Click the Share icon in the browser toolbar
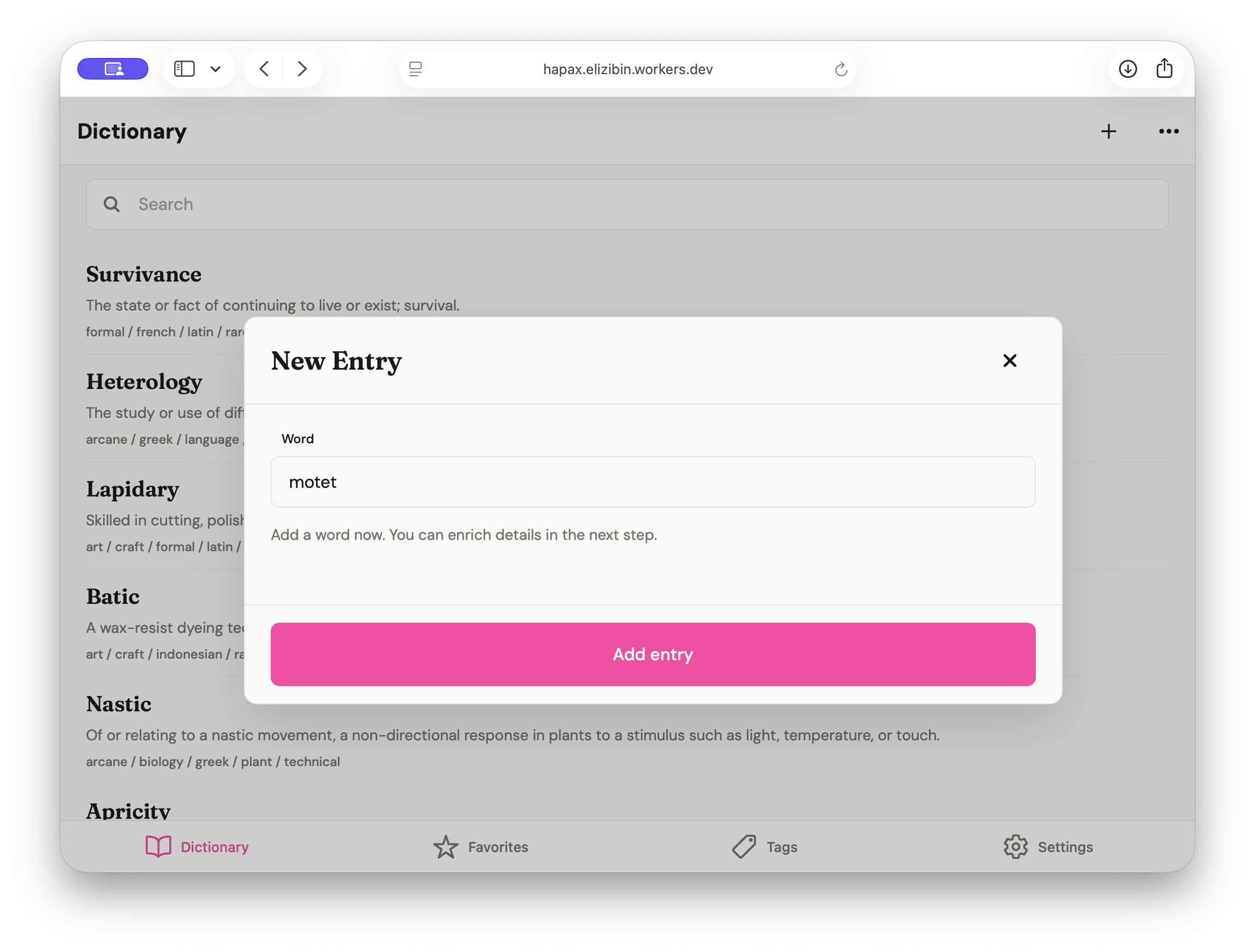The width and height of the screenshot is (1255, 952). 1165,69
